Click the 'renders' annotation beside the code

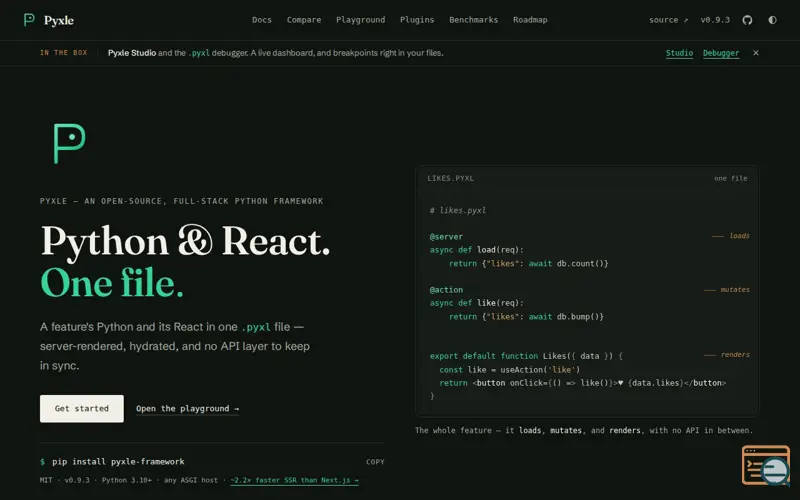click(735, 355)
